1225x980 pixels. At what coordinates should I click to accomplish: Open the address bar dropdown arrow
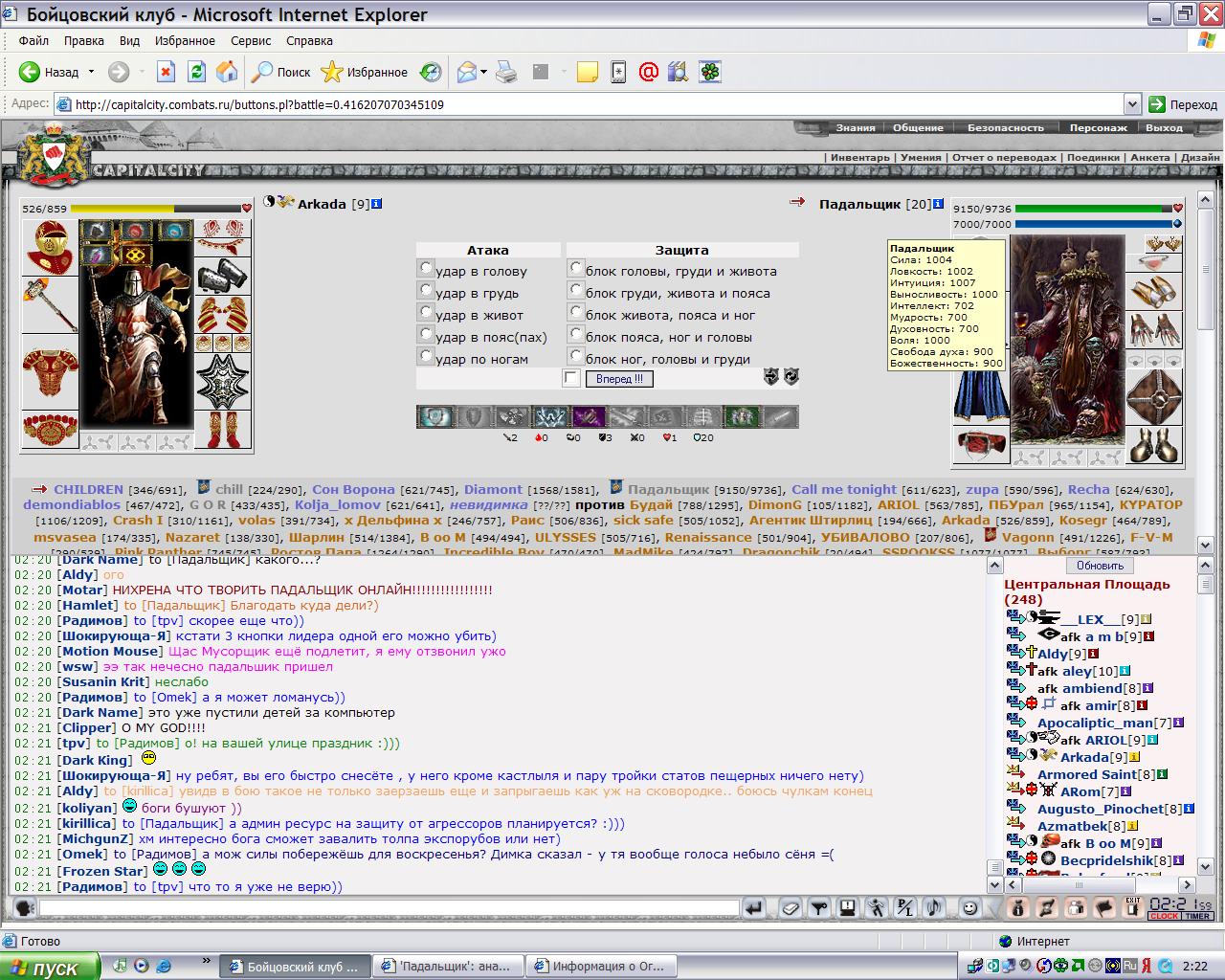1132,104
